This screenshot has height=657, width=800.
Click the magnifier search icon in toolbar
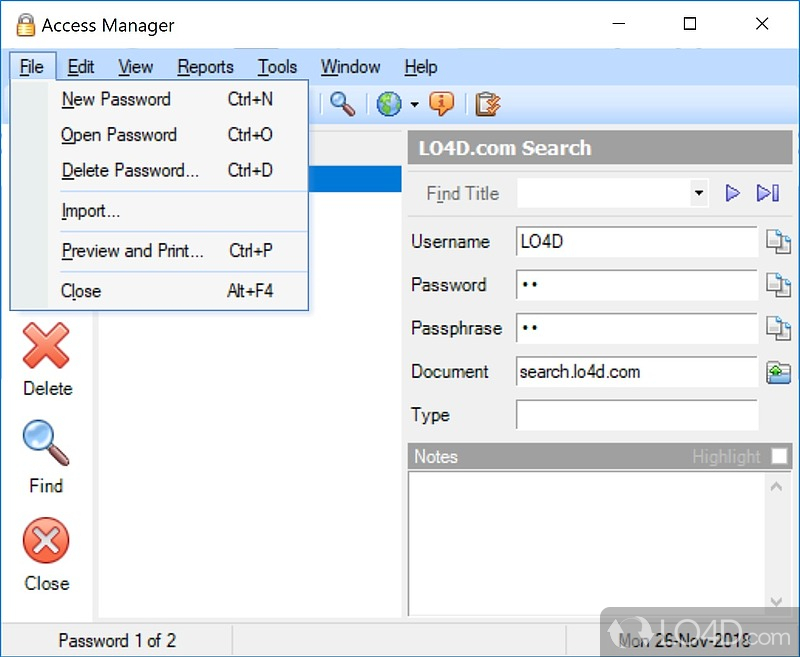tap(342, 104)
